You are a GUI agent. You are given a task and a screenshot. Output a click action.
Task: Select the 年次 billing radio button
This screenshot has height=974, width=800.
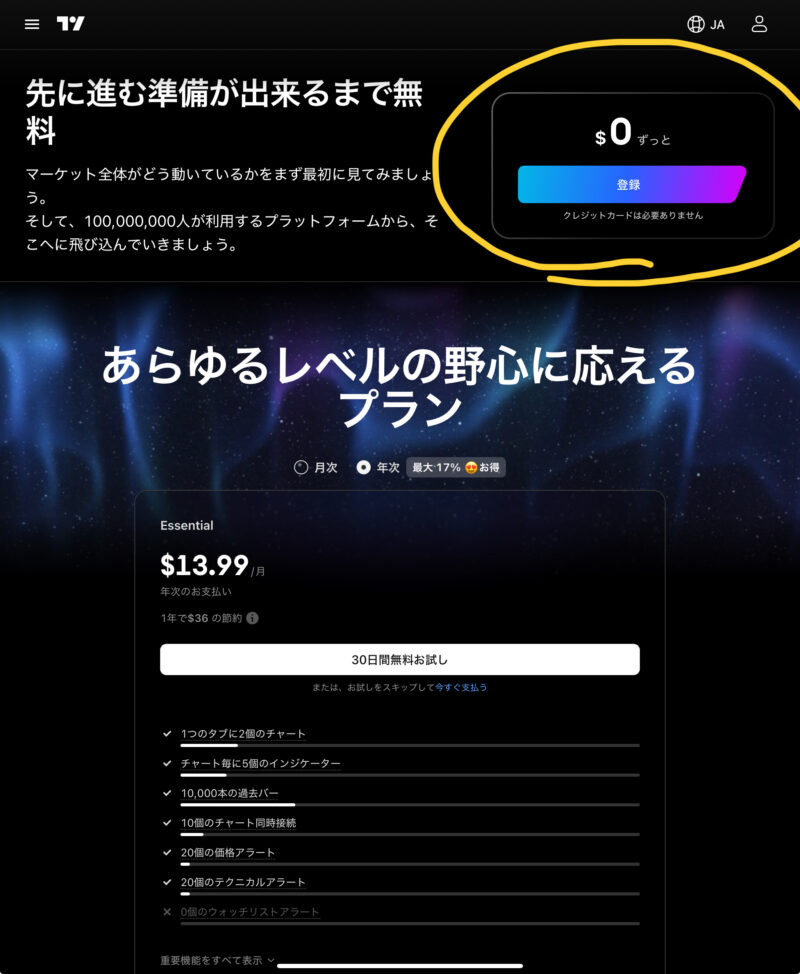(x=363, y=467)
